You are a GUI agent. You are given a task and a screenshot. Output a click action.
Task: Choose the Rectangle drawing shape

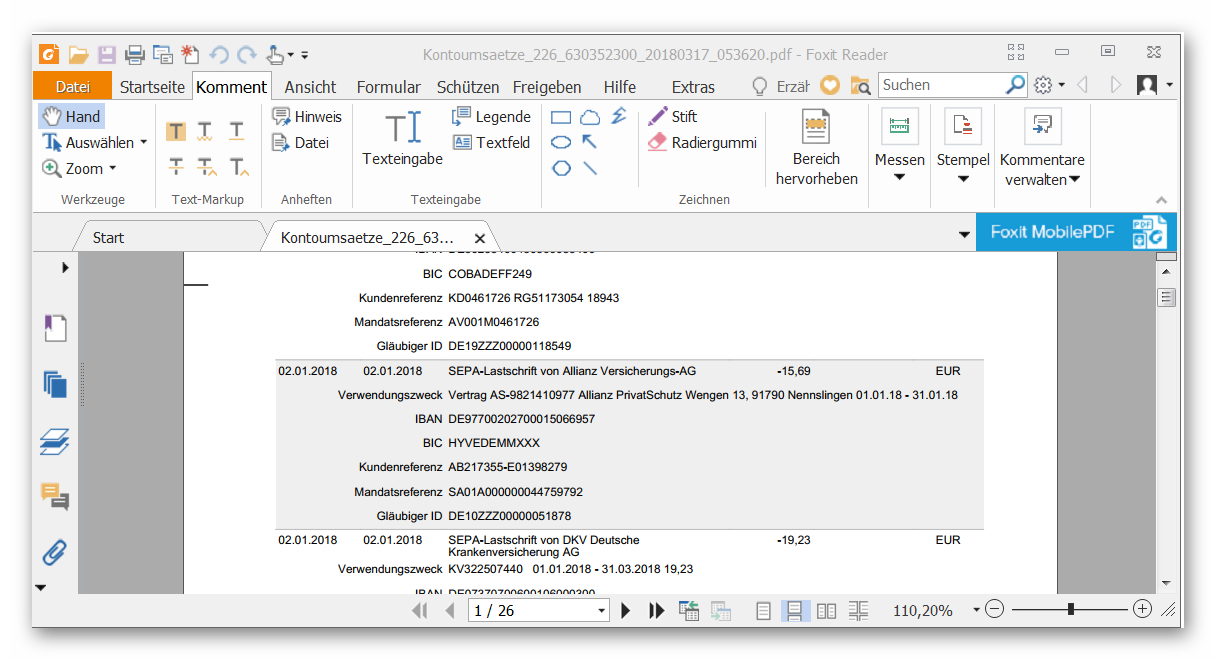pos(561,117)
